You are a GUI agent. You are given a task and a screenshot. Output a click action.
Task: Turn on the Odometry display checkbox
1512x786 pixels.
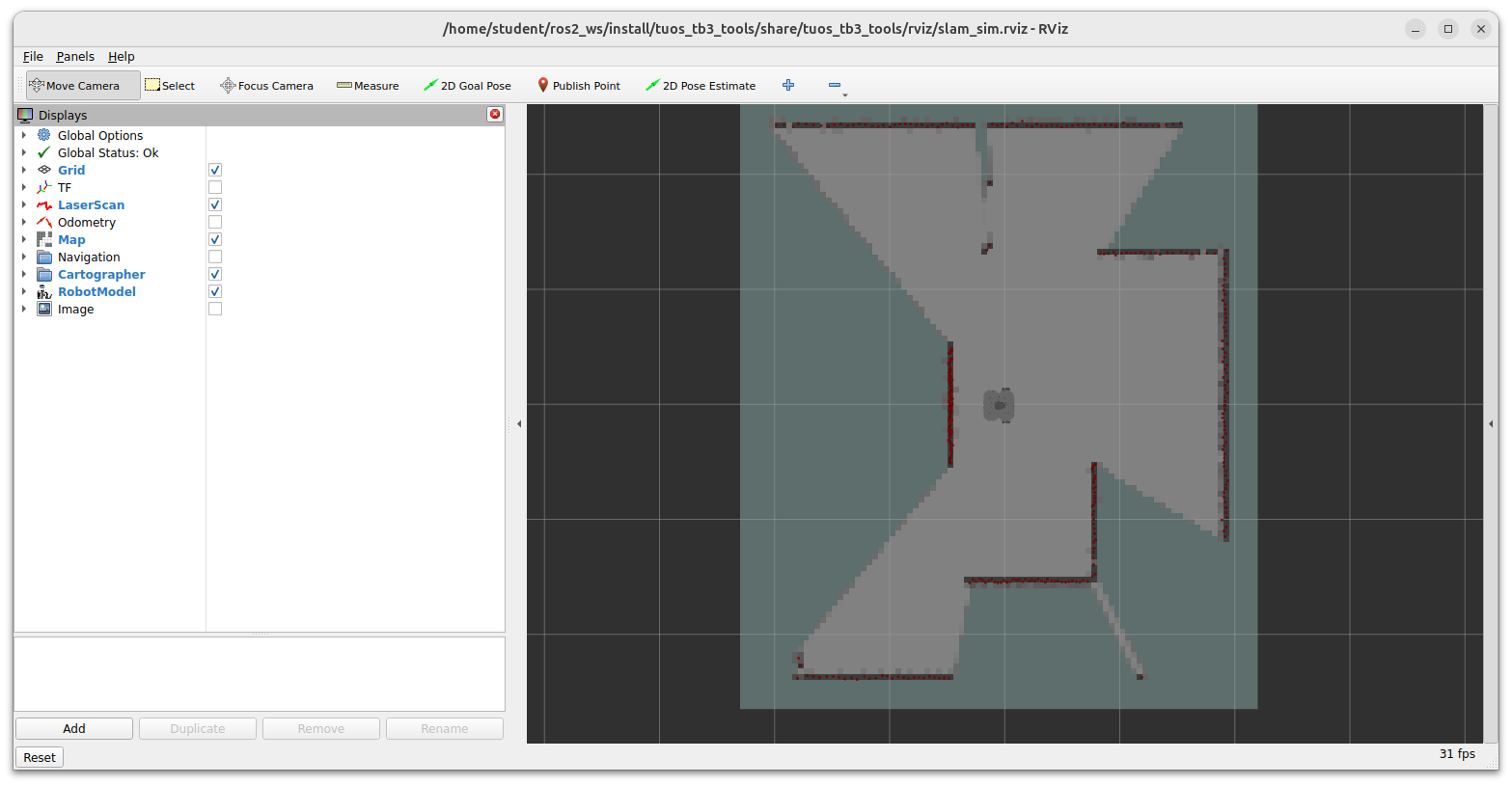coord(215,223)
